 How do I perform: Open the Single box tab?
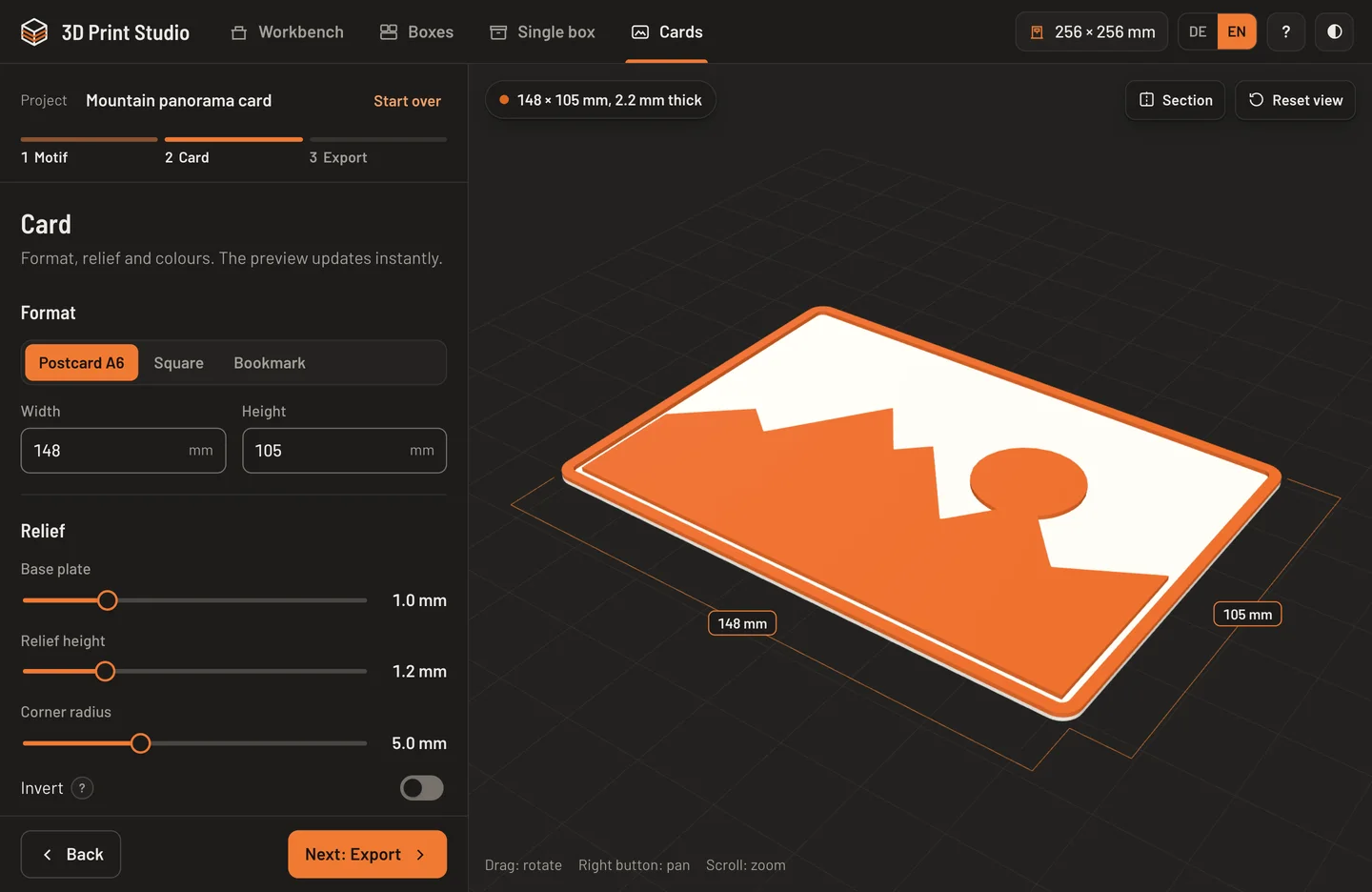pyautogui.click(x=542, y=32)
